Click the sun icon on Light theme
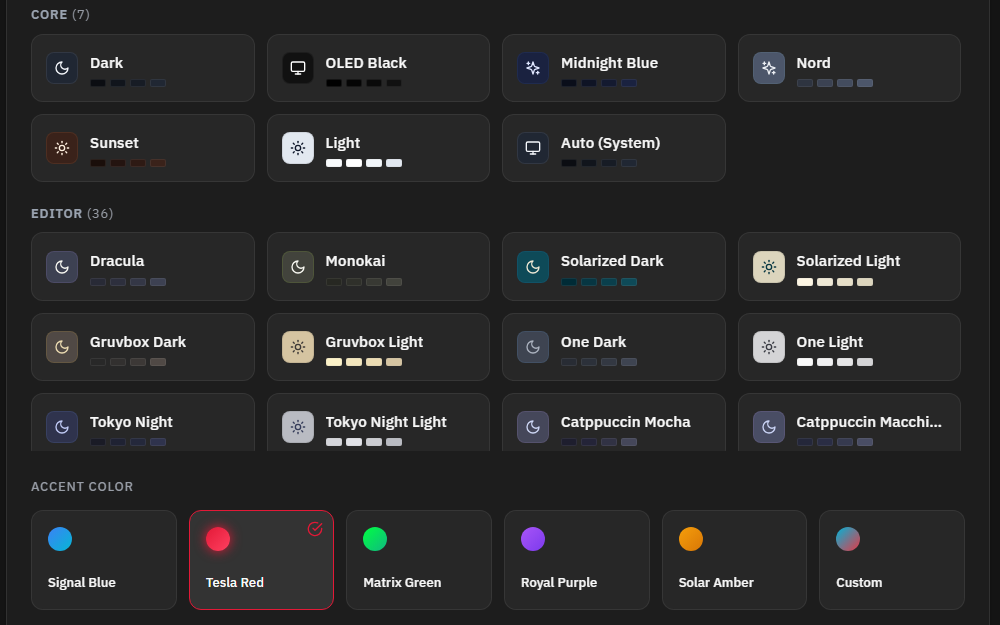Image resolution: width=1000 pixels, height=625 pixels. click(298, 148)
